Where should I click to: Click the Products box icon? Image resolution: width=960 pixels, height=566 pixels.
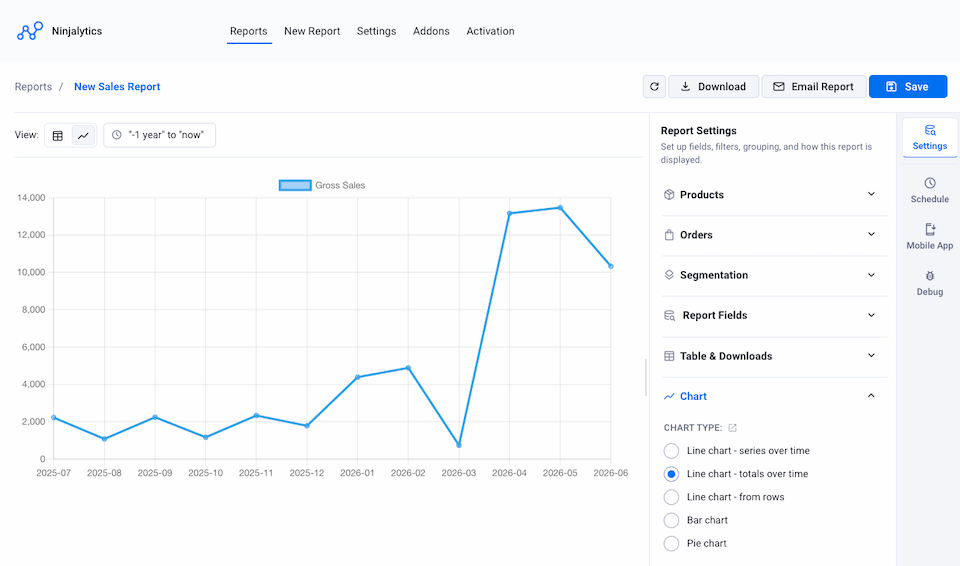[x=669, y=194]
